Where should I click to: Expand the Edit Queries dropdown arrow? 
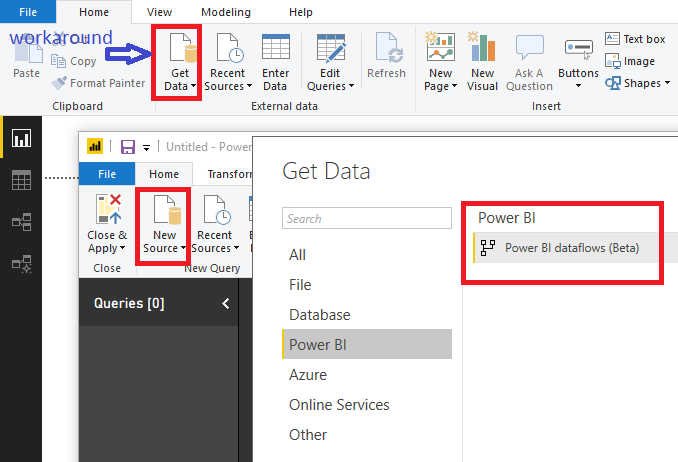point(352,86)
